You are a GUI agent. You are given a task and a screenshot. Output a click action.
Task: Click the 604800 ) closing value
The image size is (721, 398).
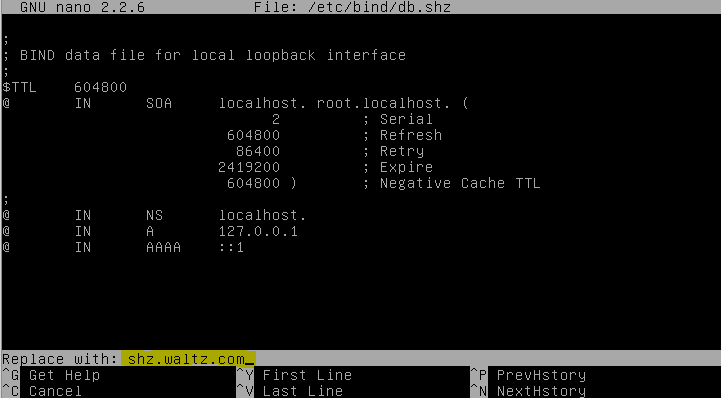[262, 183]
